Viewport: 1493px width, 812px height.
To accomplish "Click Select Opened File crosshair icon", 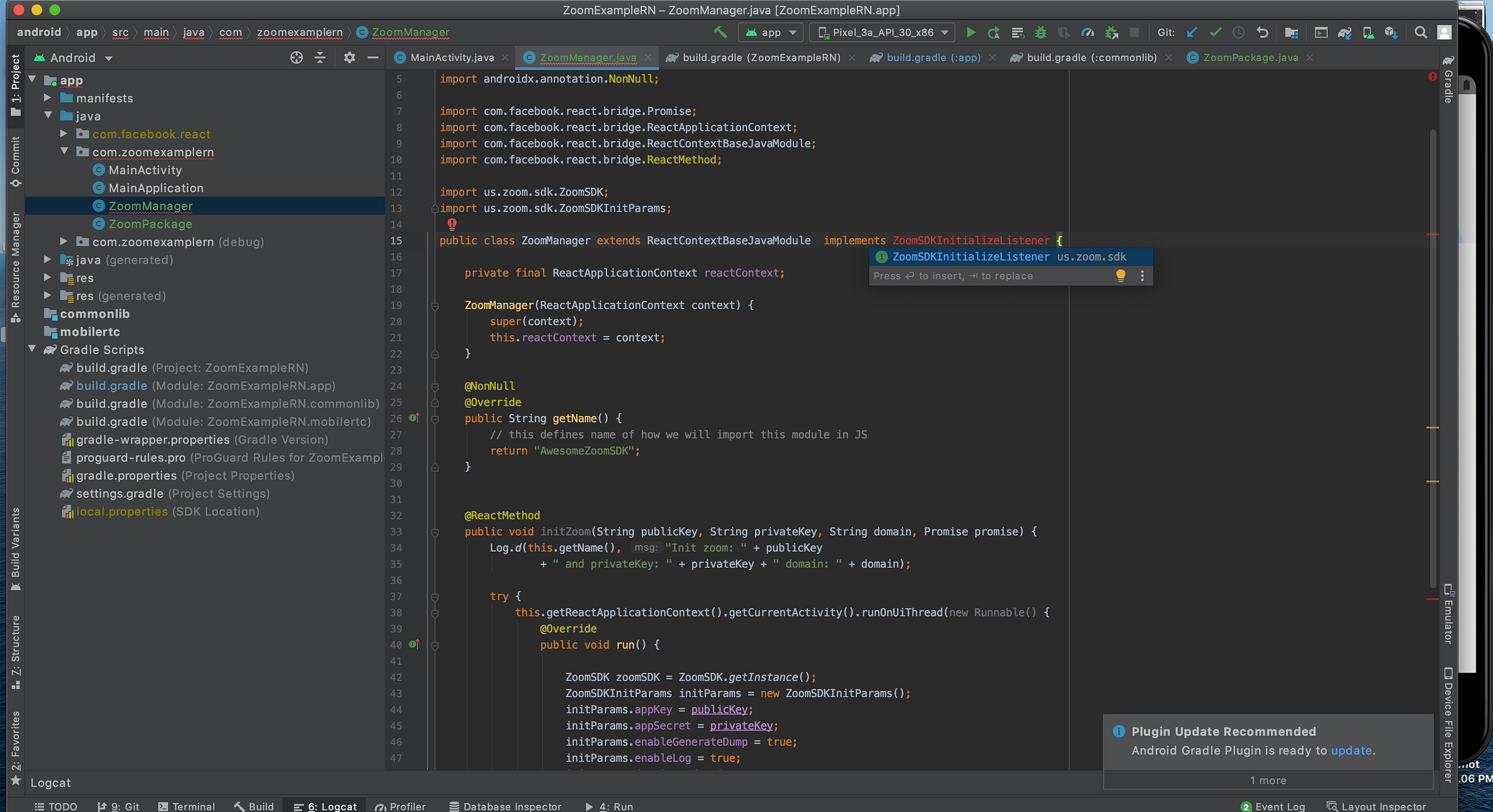I will [x=297, y=58].
